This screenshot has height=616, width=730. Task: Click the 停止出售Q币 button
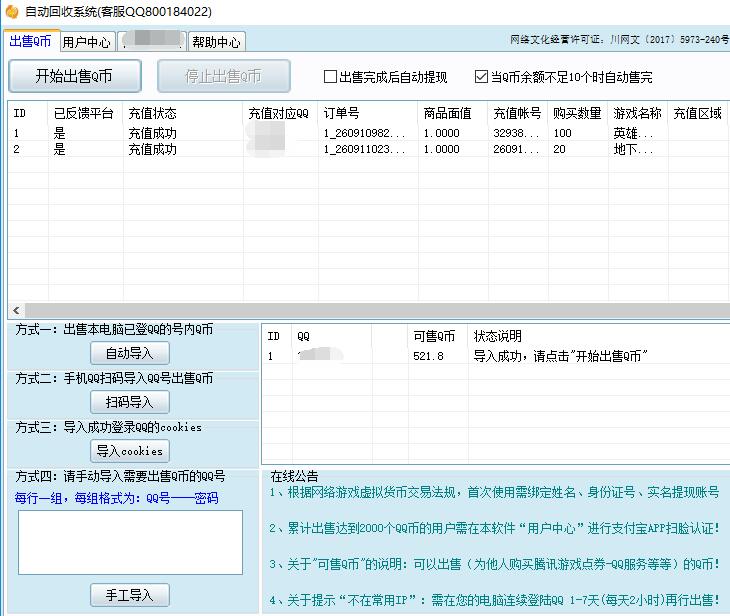tap(223, 76)
